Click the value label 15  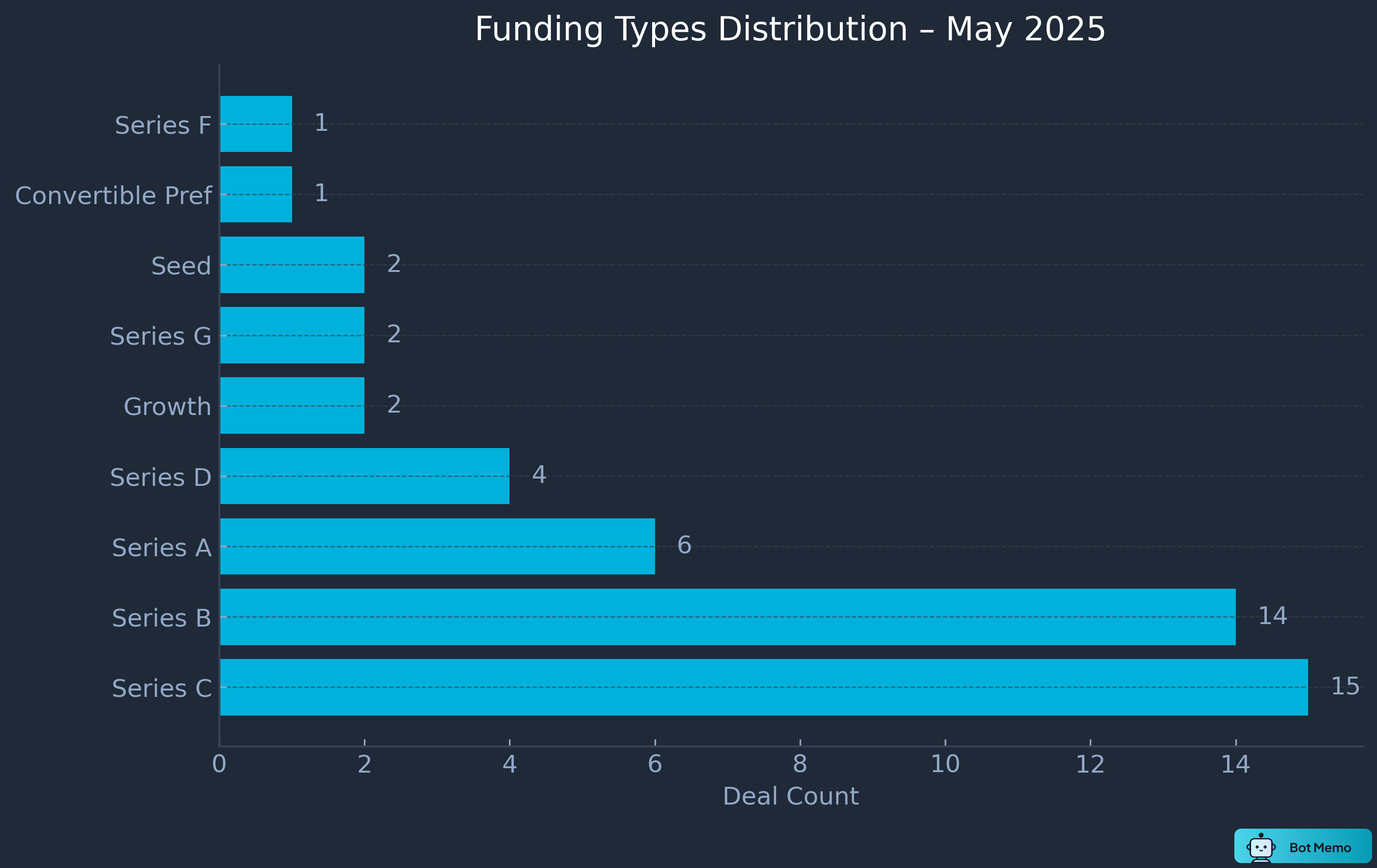(x=1345, y=686)
